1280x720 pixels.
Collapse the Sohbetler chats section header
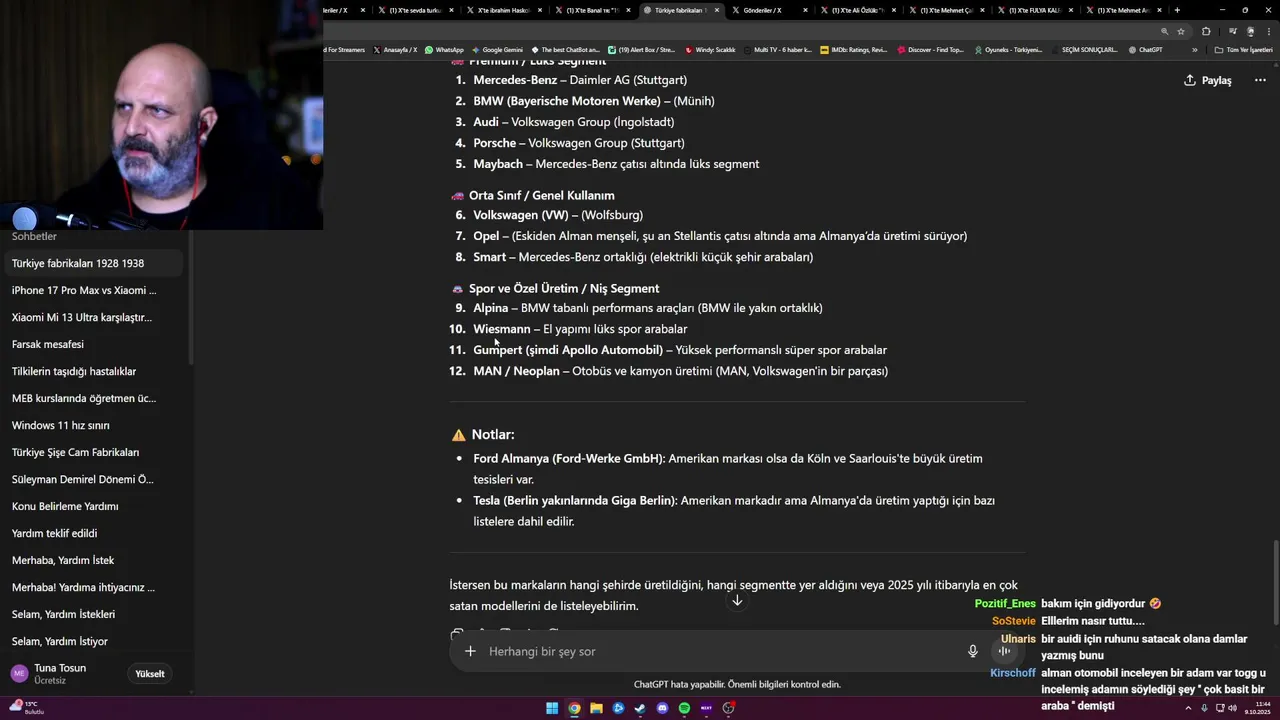[35, 237]
